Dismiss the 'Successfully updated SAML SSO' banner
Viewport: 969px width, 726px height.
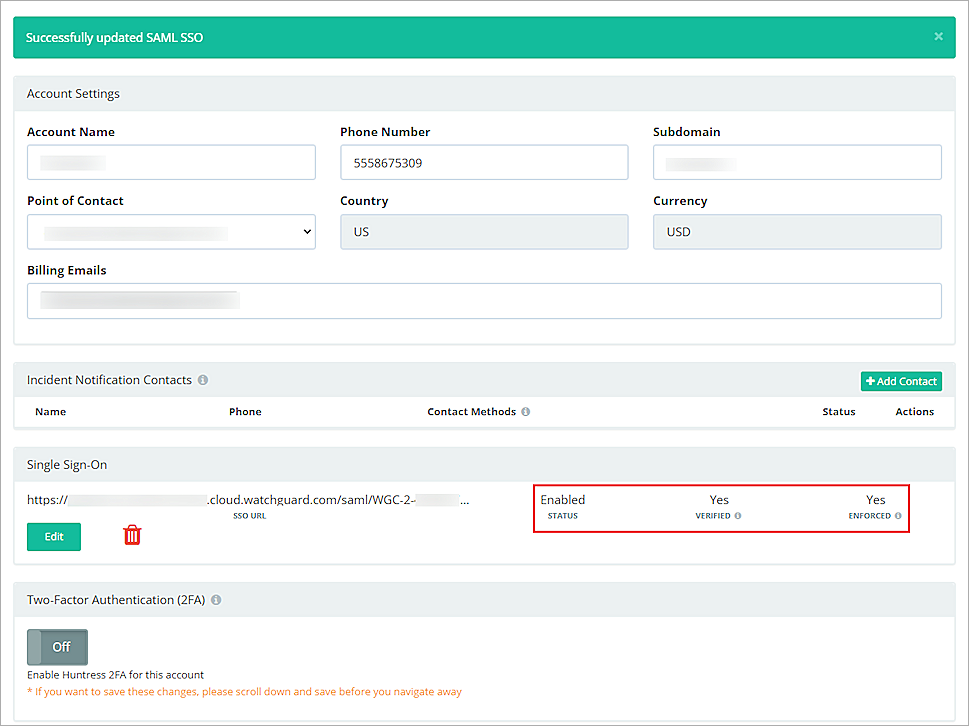[x=938, y=36]
